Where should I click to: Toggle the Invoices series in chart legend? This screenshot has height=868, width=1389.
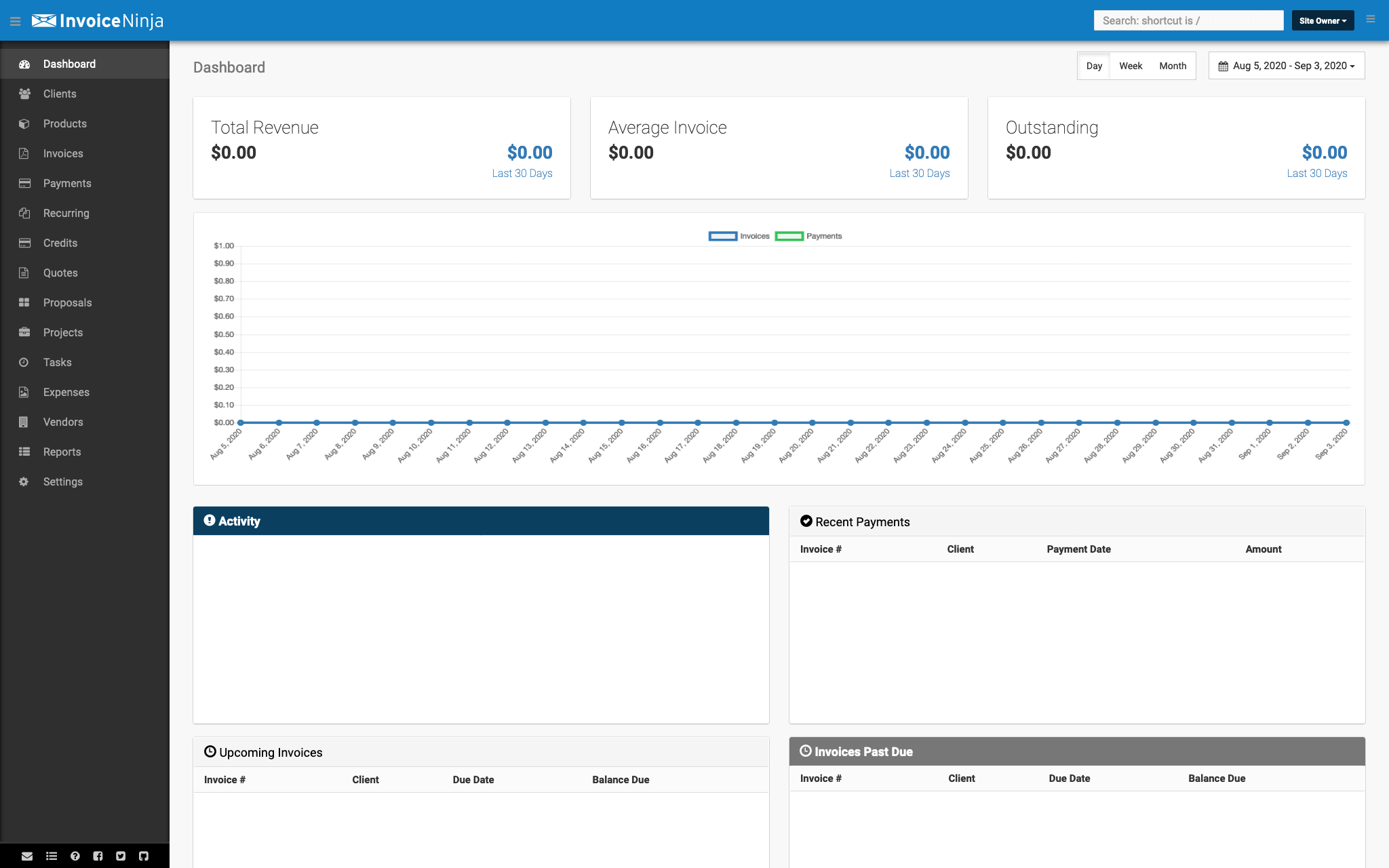(x=739, y=236)
